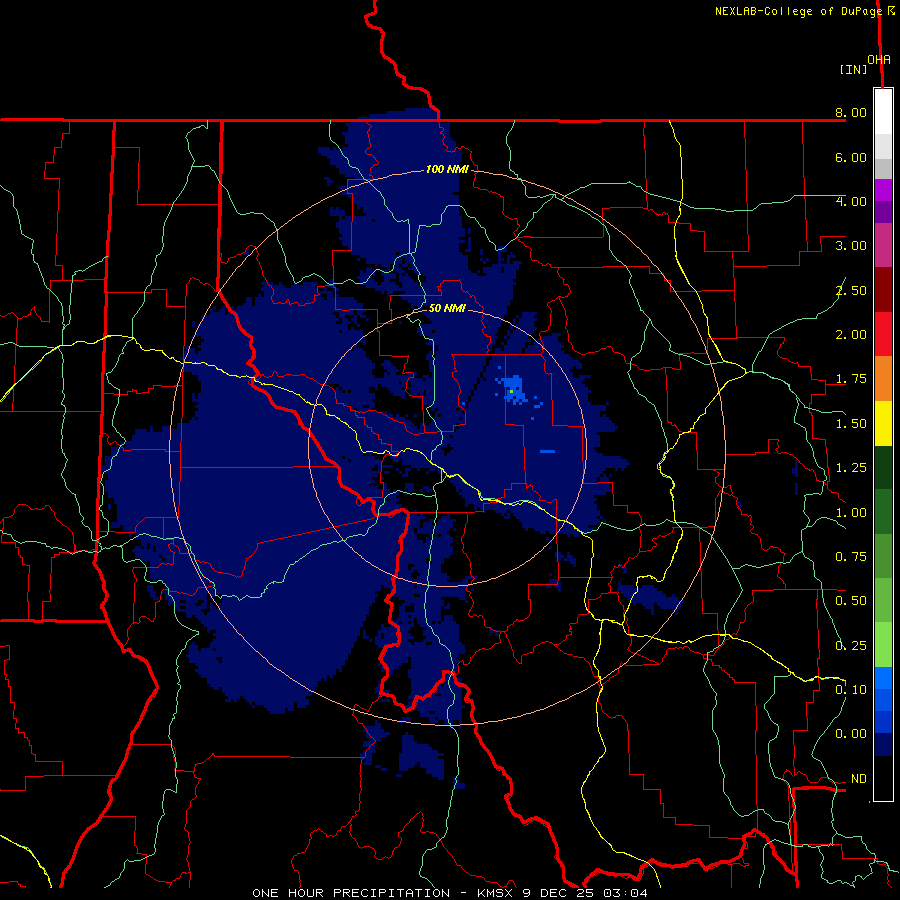This screenshot has width=900, height=900.
Task: Select the darkest green swatch beside 1.25
Action: (x=883, y=468)
